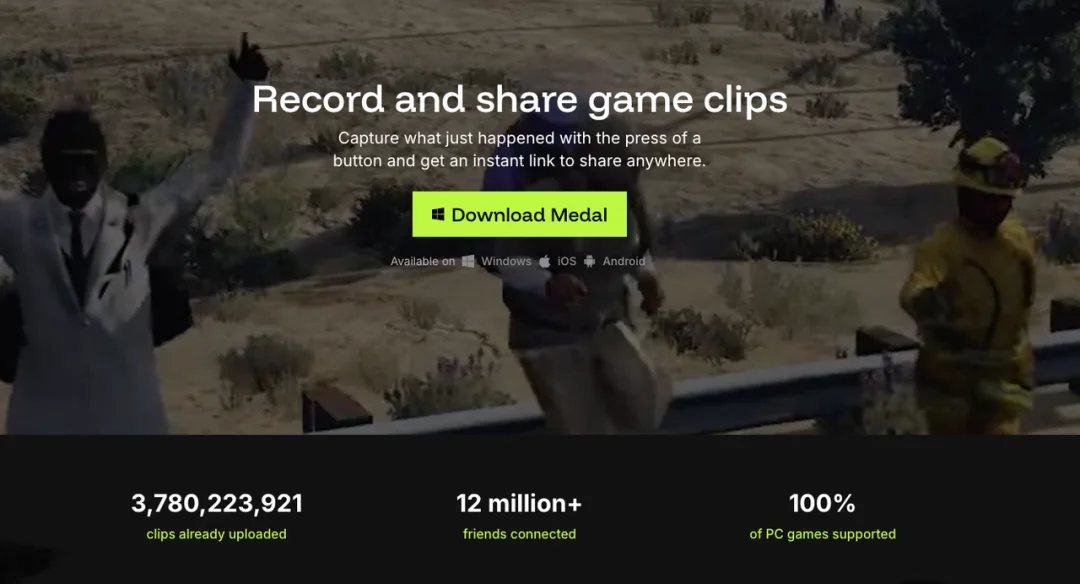This screenshot has width=1080, height=584.
Task: Click the "clips already uploaded" label
Action: [216, 534]
